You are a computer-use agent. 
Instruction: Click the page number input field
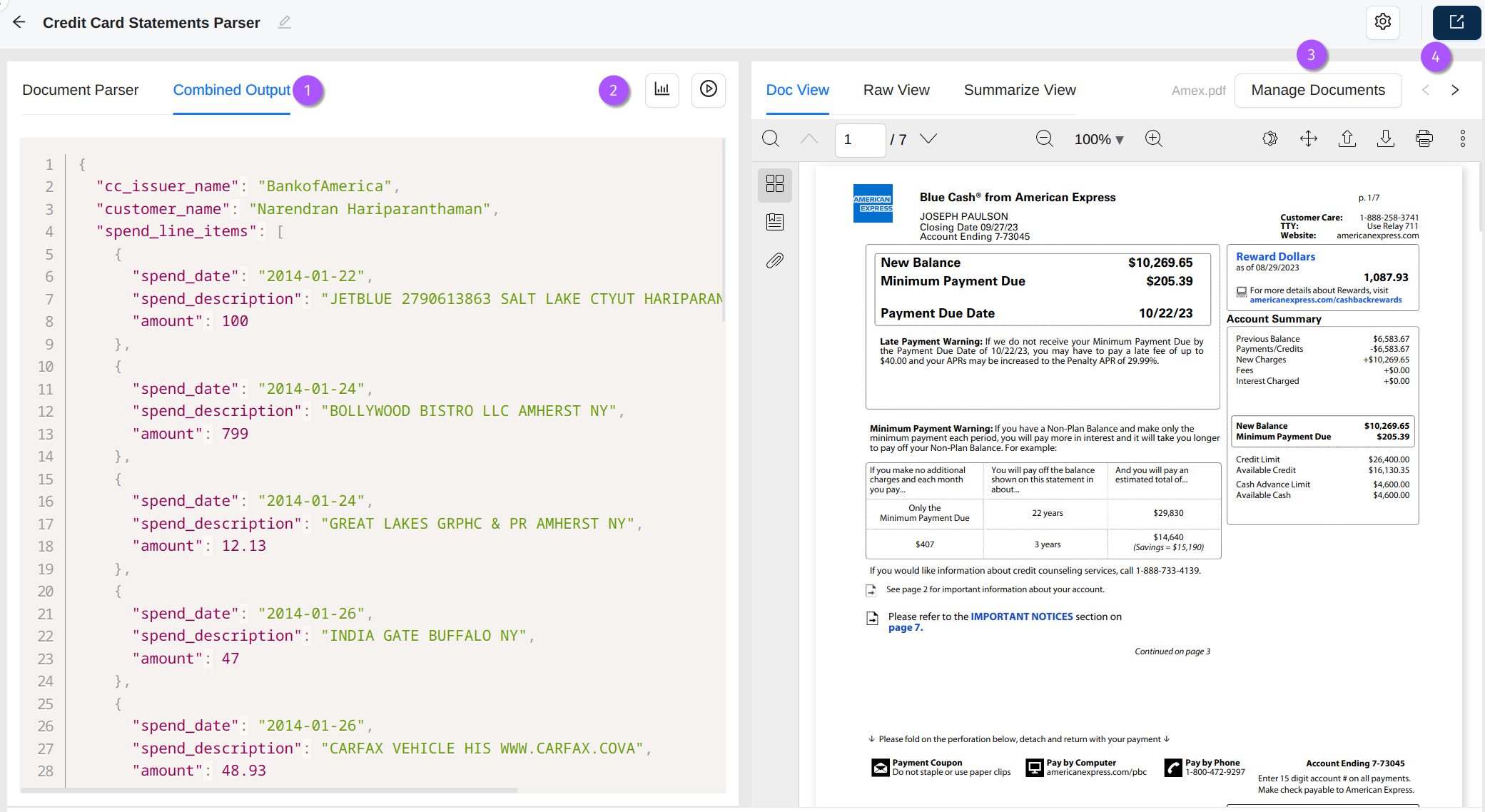[x=860, y=139]
